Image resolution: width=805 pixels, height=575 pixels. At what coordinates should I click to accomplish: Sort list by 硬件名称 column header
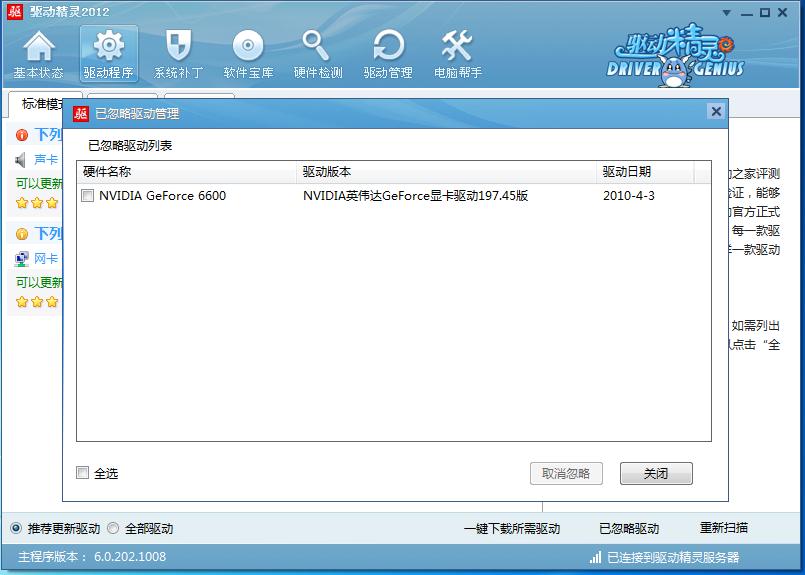186,172
